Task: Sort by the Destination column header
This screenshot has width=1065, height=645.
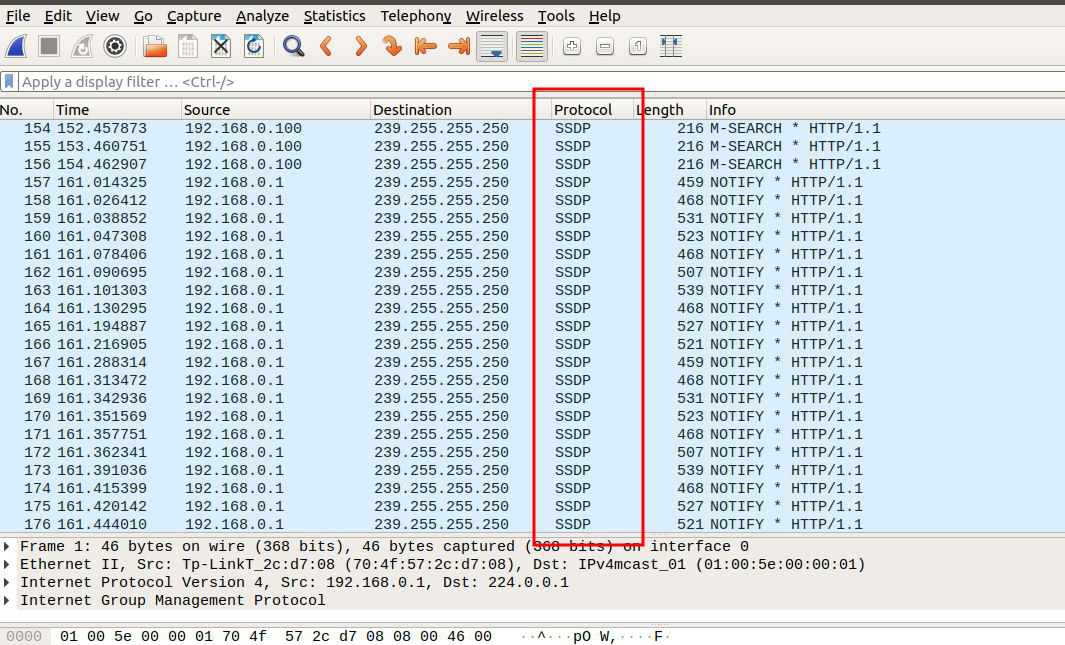Action: click(x=461, y=109)
